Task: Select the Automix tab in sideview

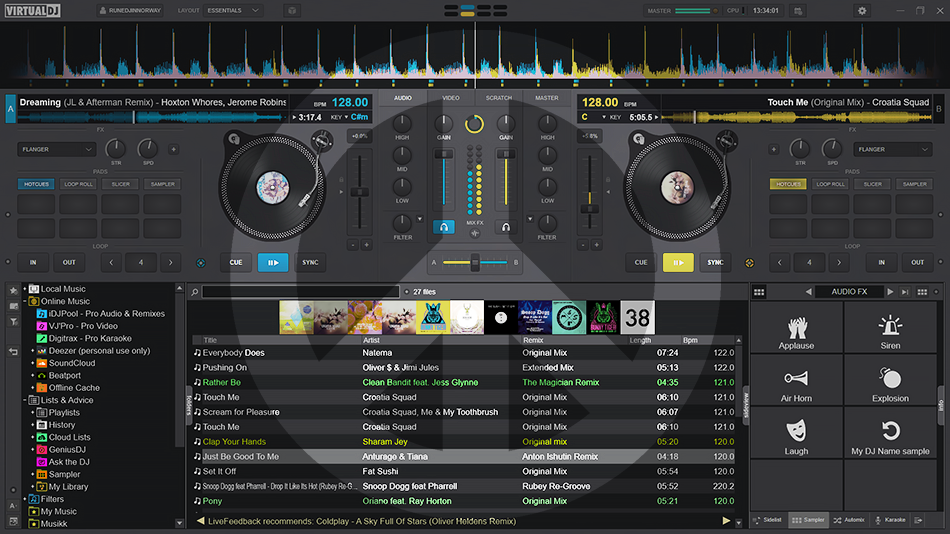Action: click(x=848, y=520)
